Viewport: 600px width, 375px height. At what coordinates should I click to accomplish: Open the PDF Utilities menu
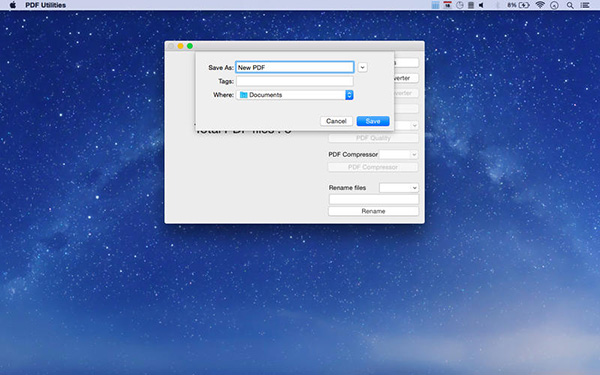(x=46, y=5)
